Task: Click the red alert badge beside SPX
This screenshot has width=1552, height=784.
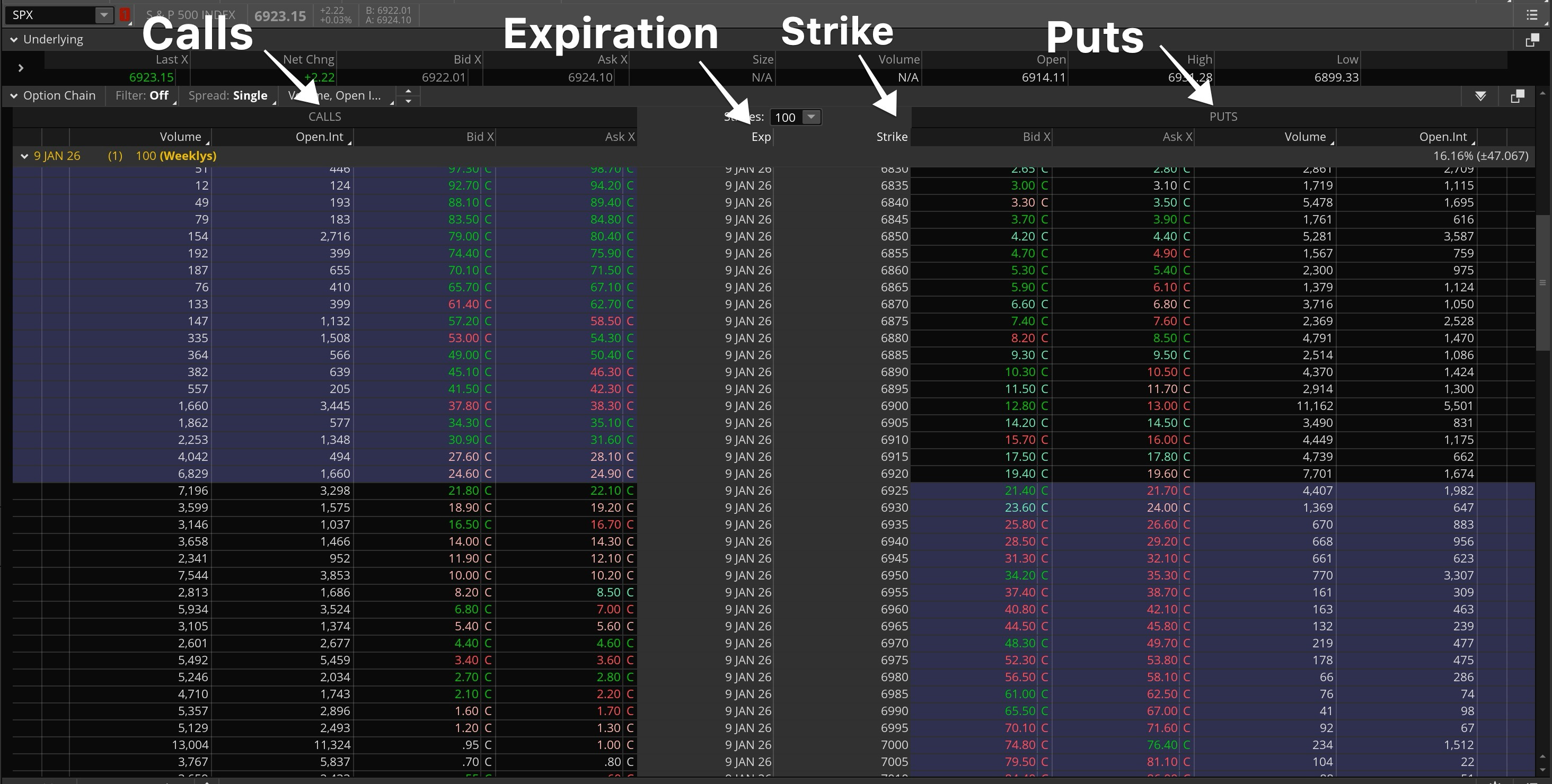Action: (125, 15)
